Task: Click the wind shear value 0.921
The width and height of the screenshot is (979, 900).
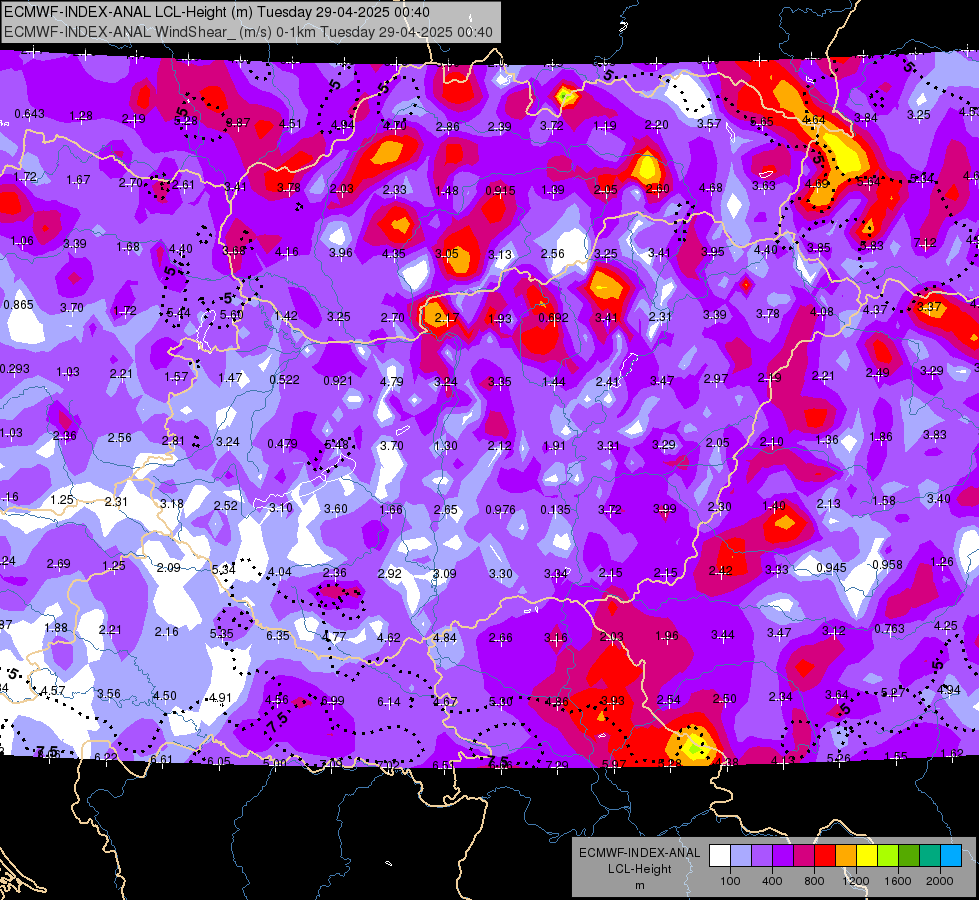Action: 338,380
